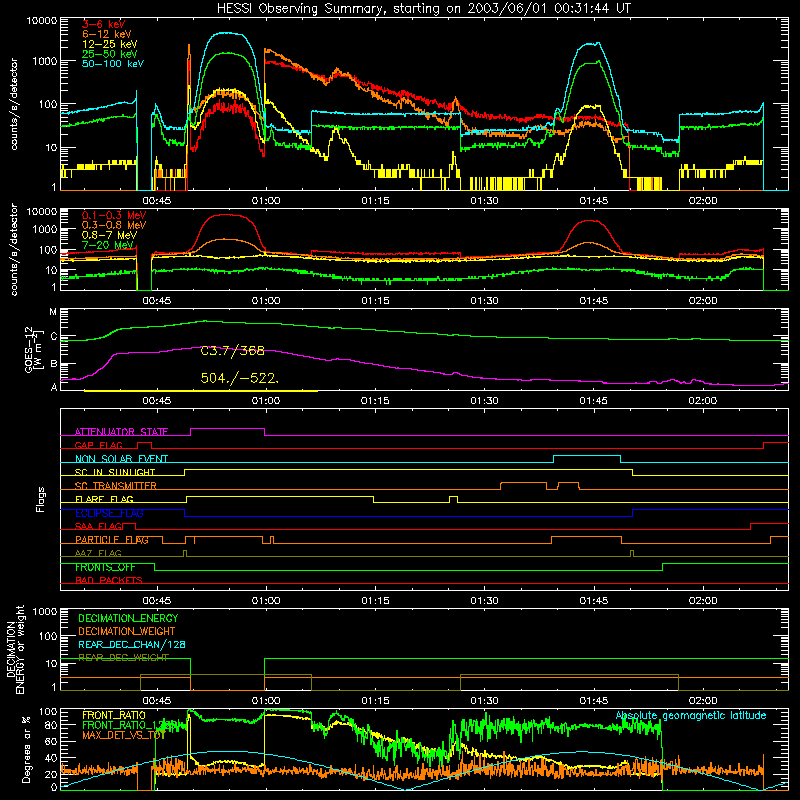Click the Degrees or % axis label
Image resolution: width=800 pixels, height=800 pixels.
[x=26, y=750]
